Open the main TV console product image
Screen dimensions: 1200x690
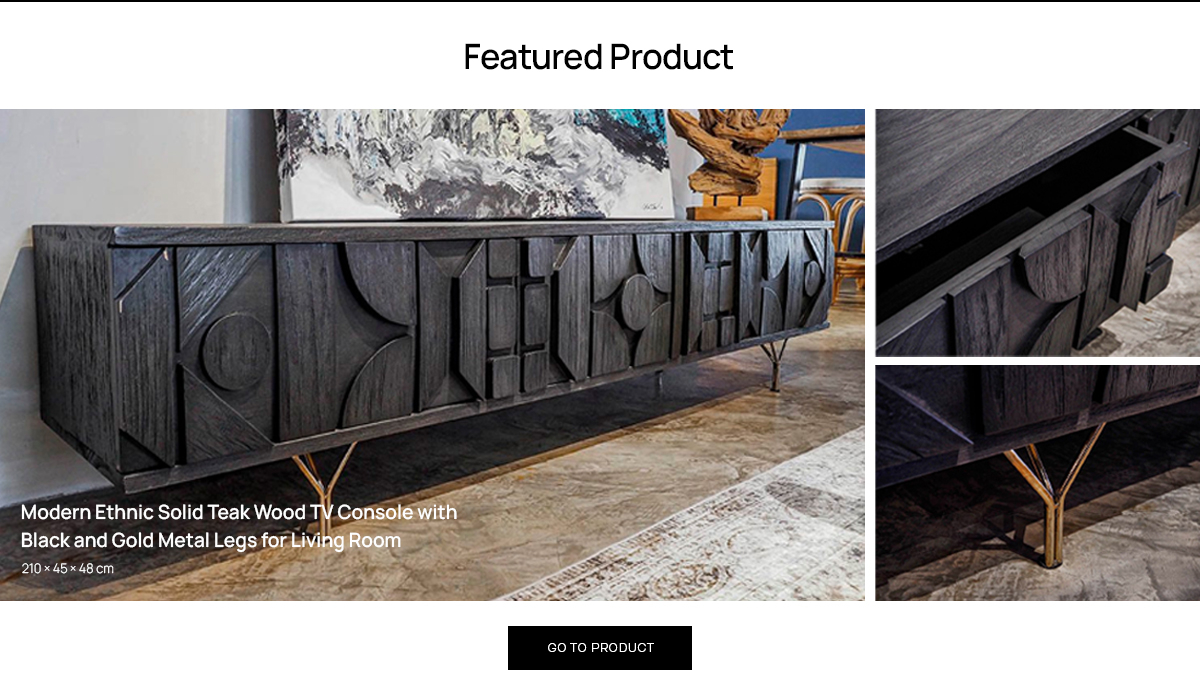click(432, 355)
